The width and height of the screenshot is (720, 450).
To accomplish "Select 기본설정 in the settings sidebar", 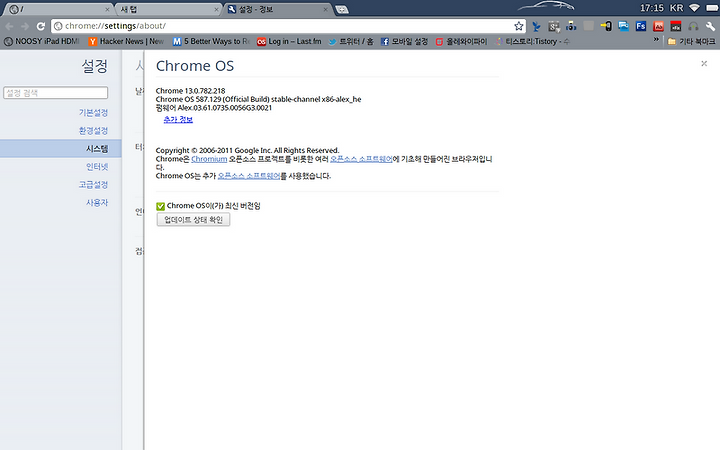I will pyautogui.click(x=93, y=112).
